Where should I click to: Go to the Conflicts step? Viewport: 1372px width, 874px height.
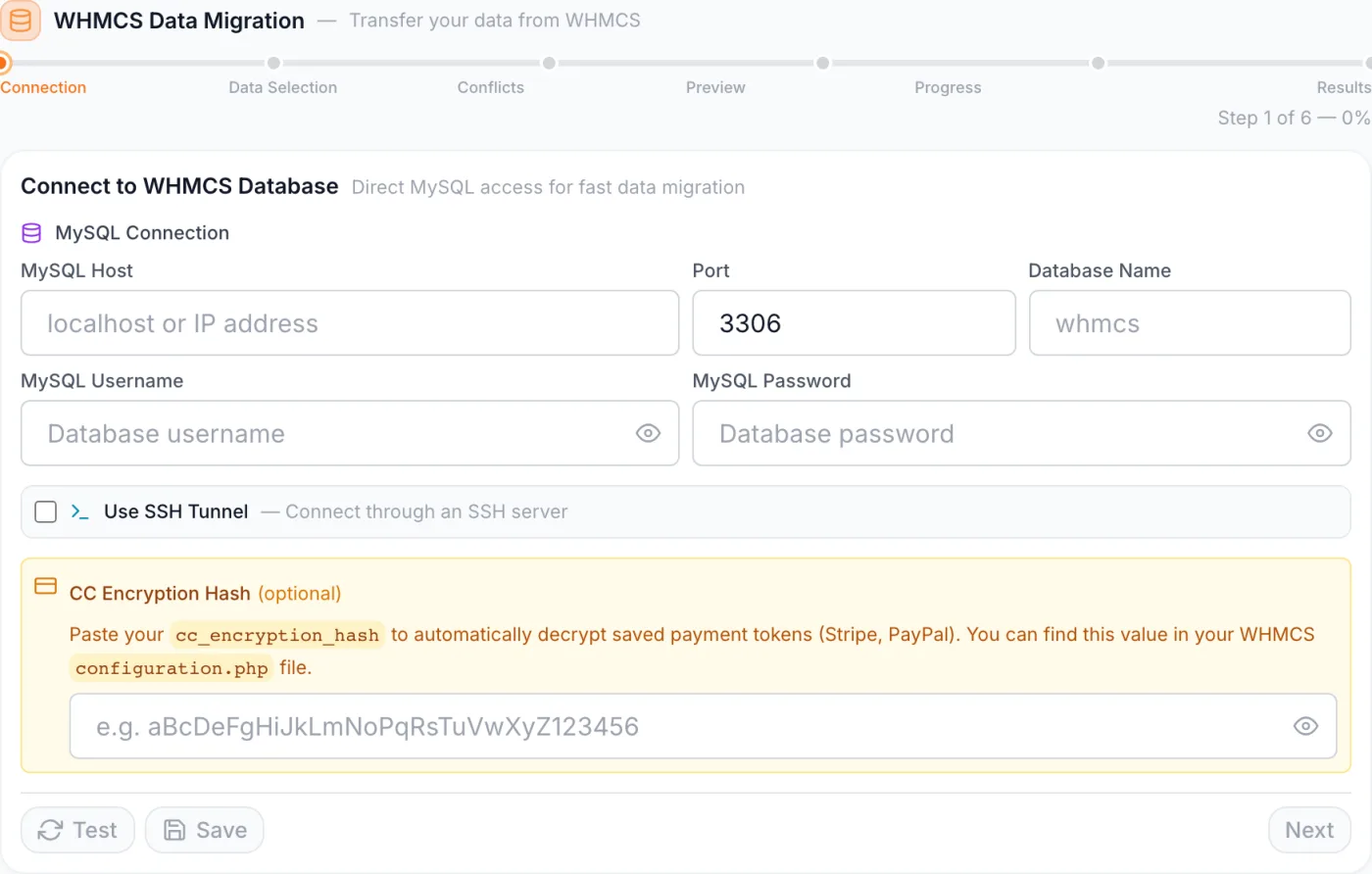(490, 87)
